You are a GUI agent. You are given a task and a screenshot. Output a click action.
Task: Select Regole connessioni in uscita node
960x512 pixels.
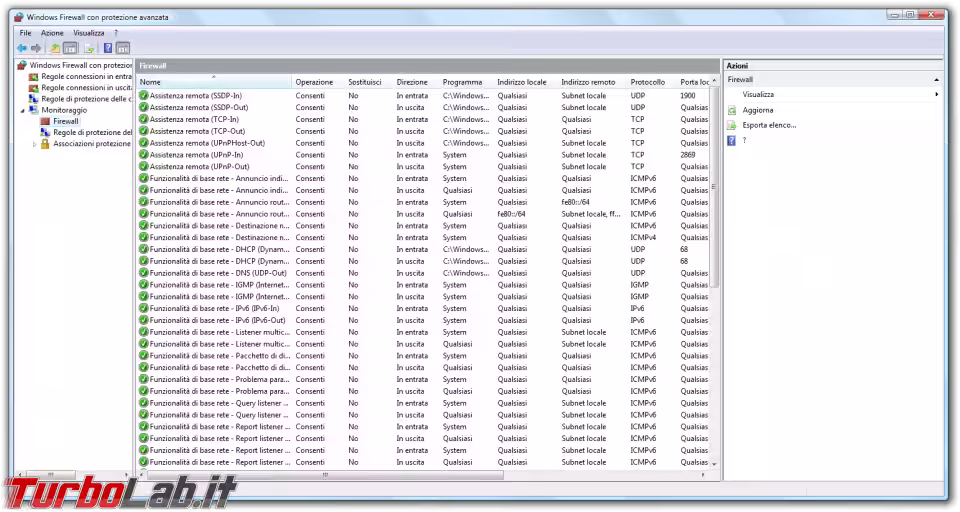point(85,88)
